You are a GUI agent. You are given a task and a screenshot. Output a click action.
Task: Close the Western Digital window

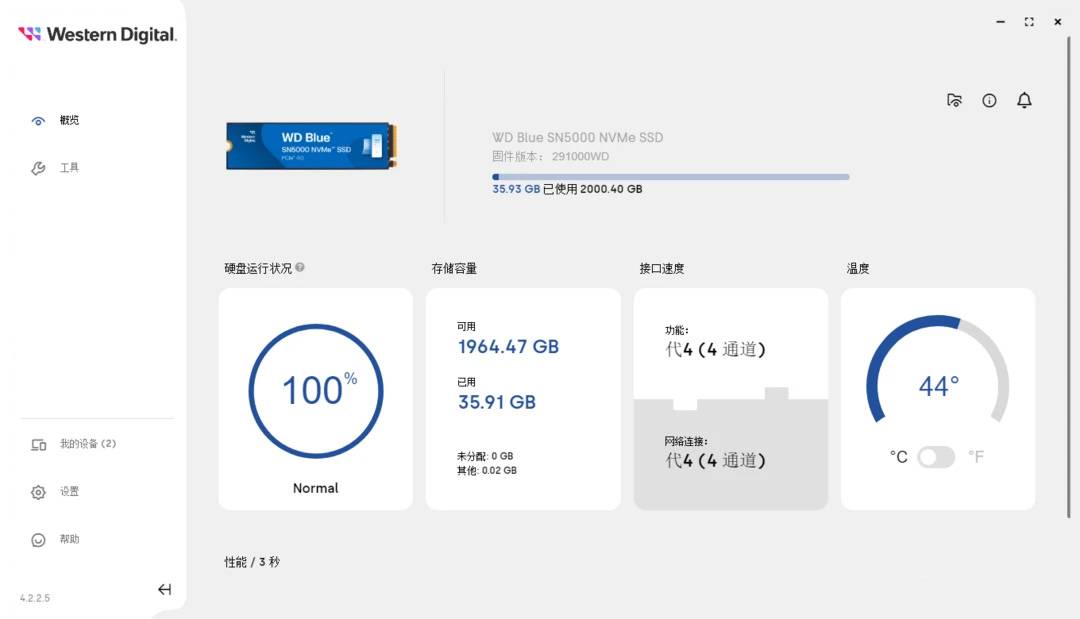point(1058,22)
